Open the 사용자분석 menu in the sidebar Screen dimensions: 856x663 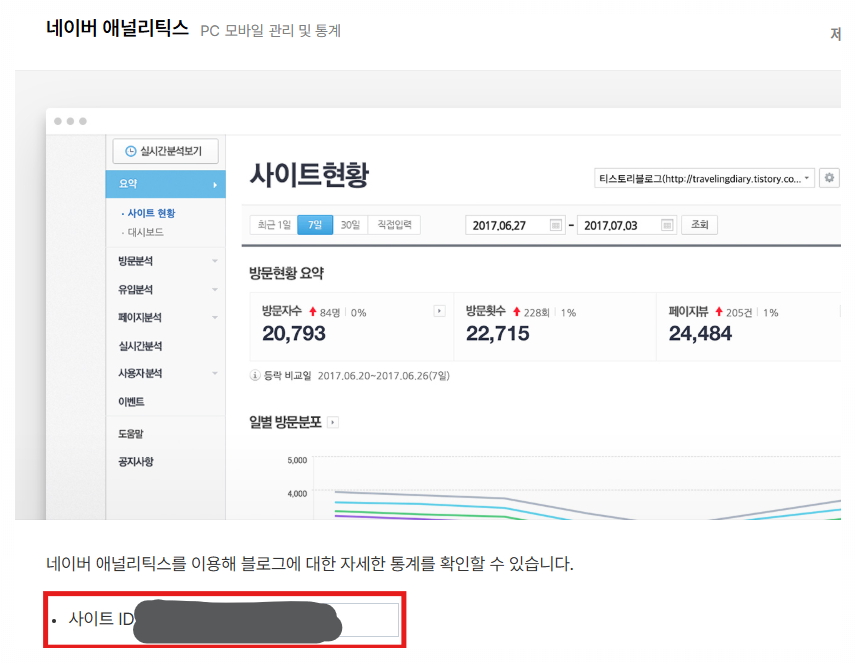coord(138,373)
